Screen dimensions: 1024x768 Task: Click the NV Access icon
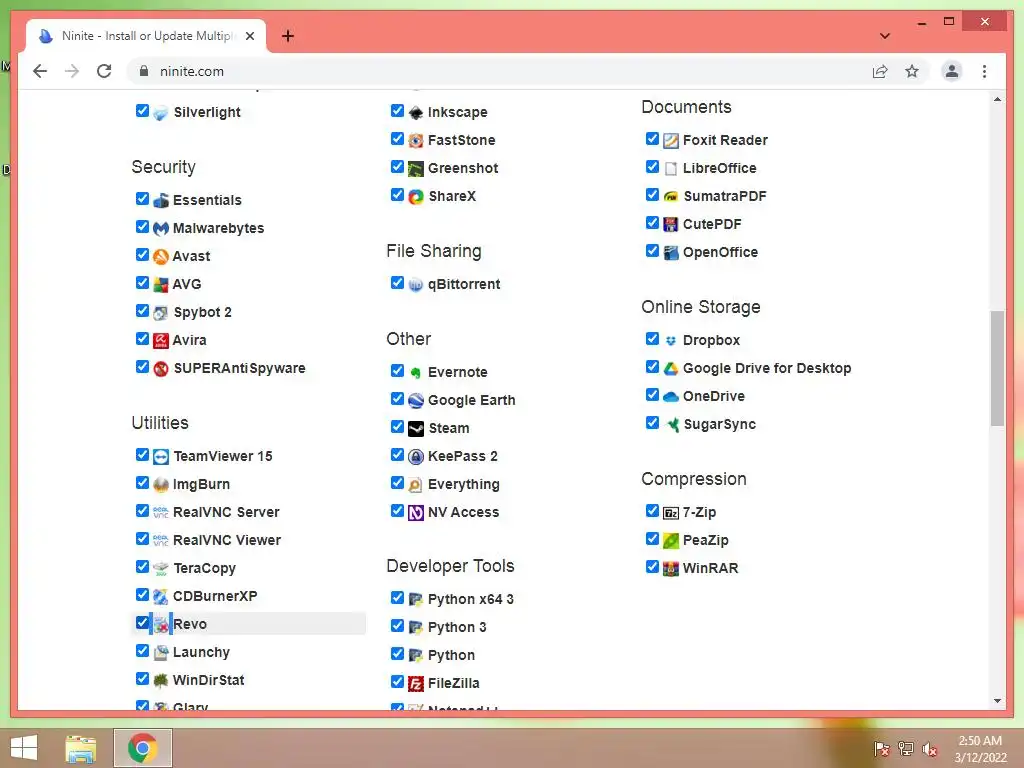pos(416,513)
